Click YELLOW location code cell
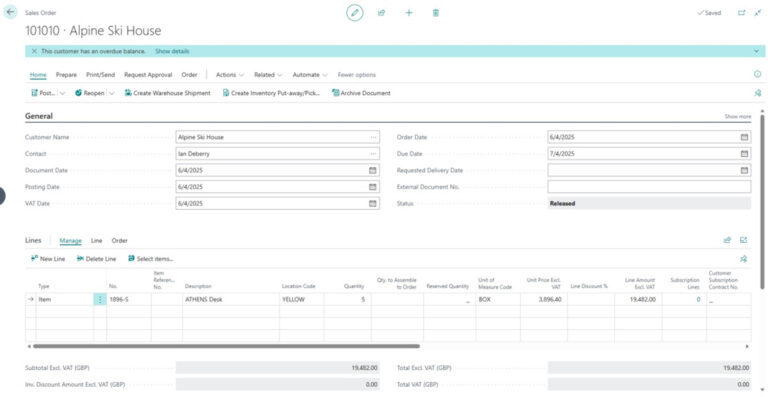 tap(301, 300)
